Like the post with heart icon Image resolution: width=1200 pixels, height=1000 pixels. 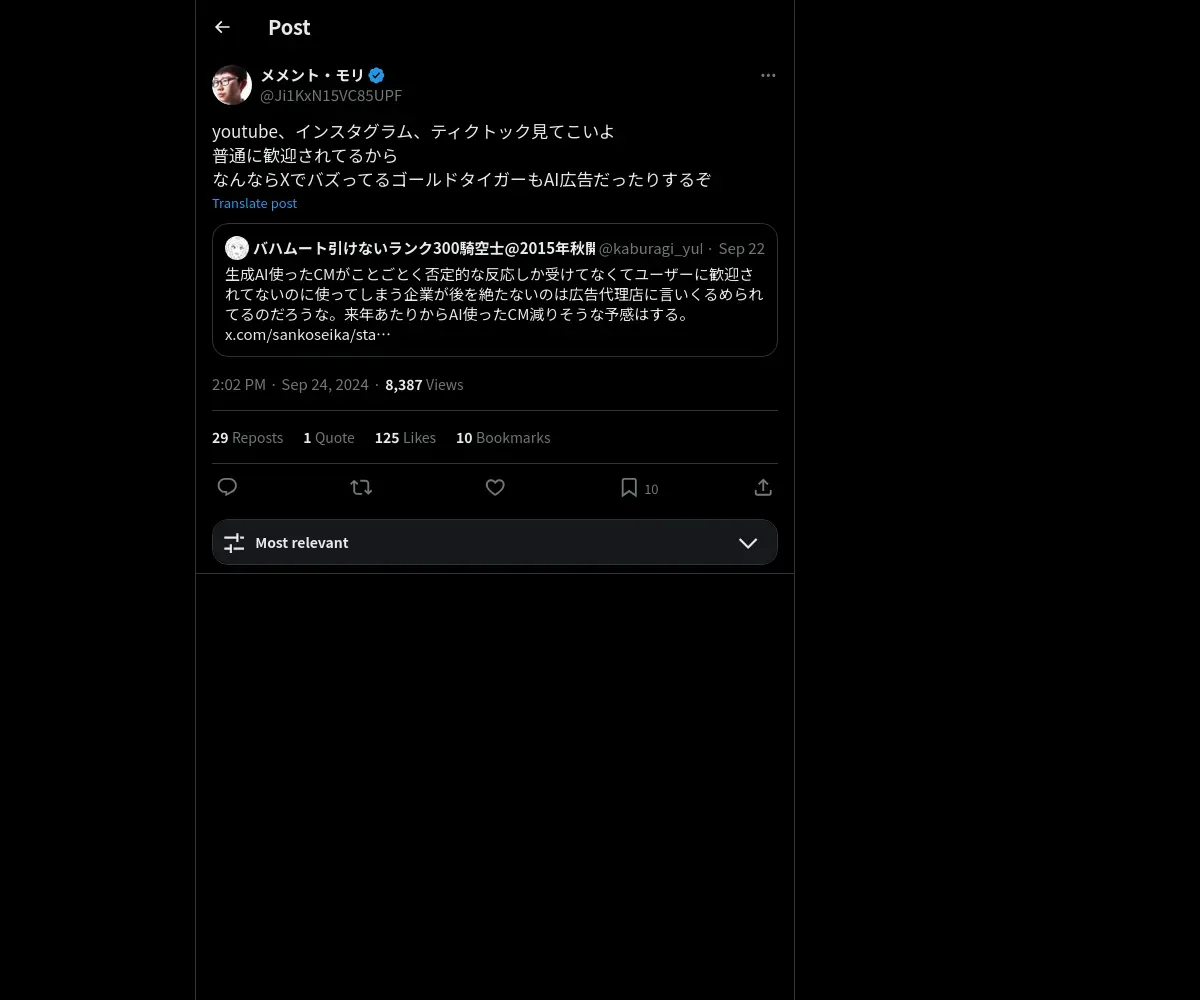[x=495, y=487]
